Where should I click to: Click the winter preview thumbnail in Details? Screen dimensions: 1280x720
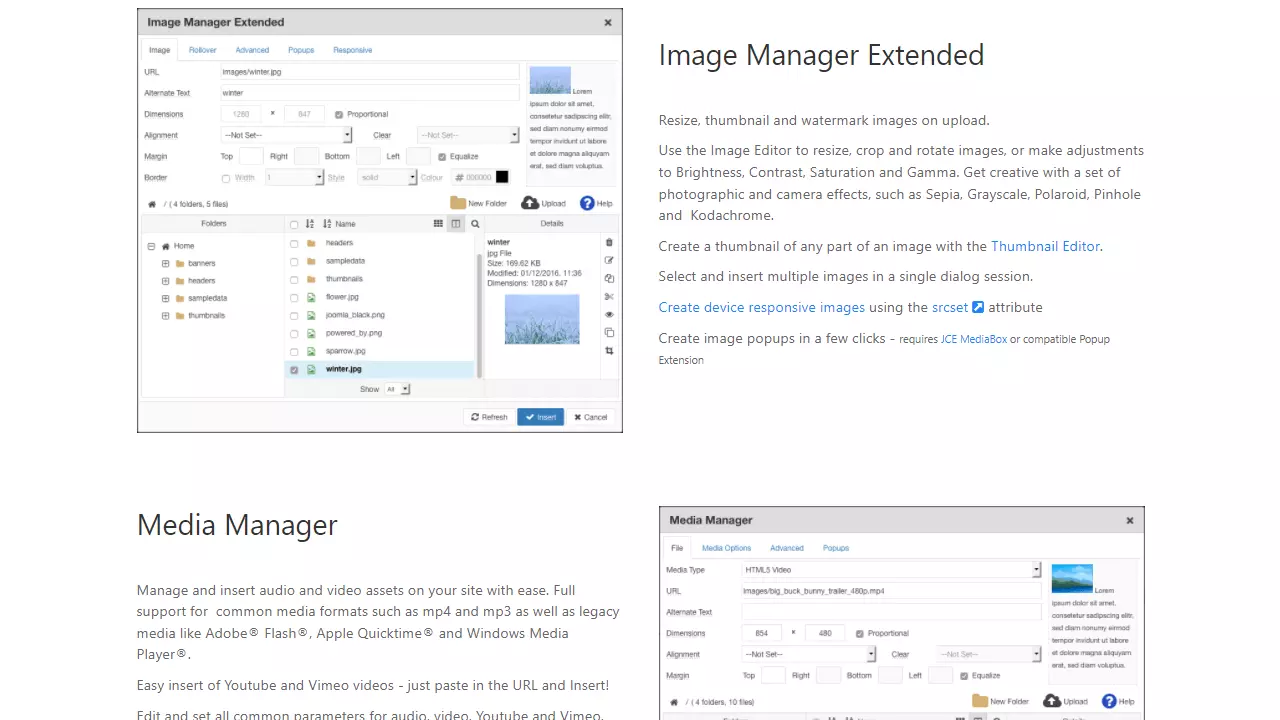click(542, 319)
